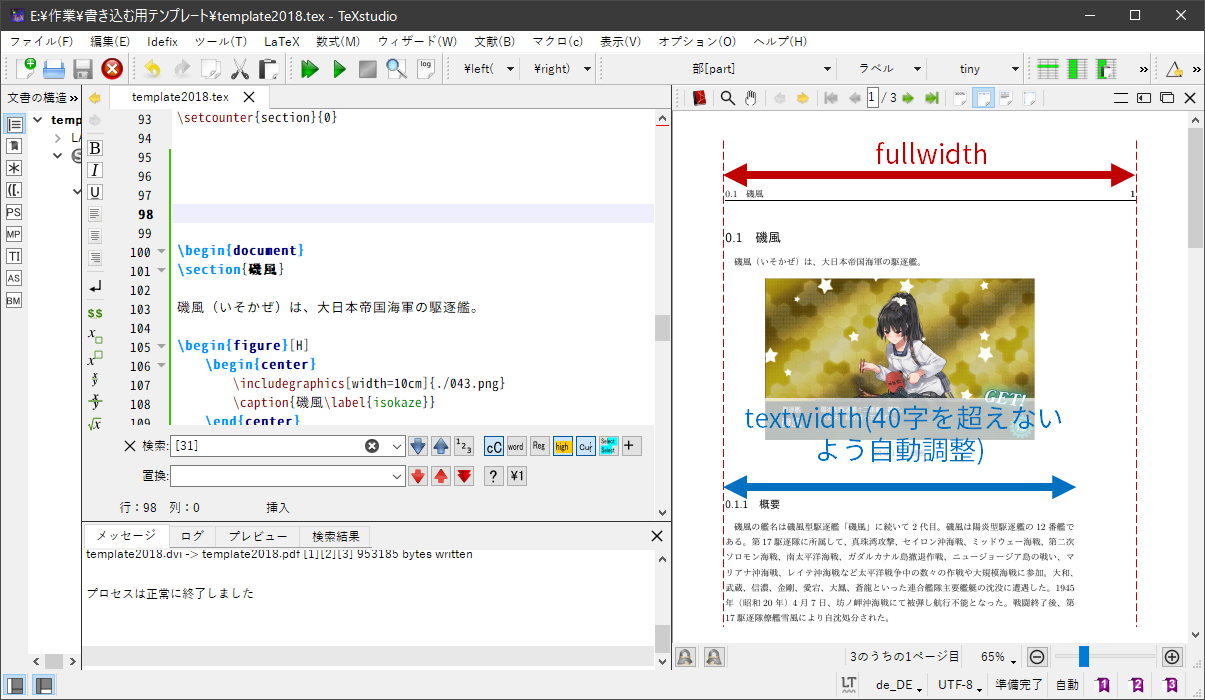Select the magnifier tool in the PDF viewer
Viewport: 1205px width, 700px height.
pos(728,98)
